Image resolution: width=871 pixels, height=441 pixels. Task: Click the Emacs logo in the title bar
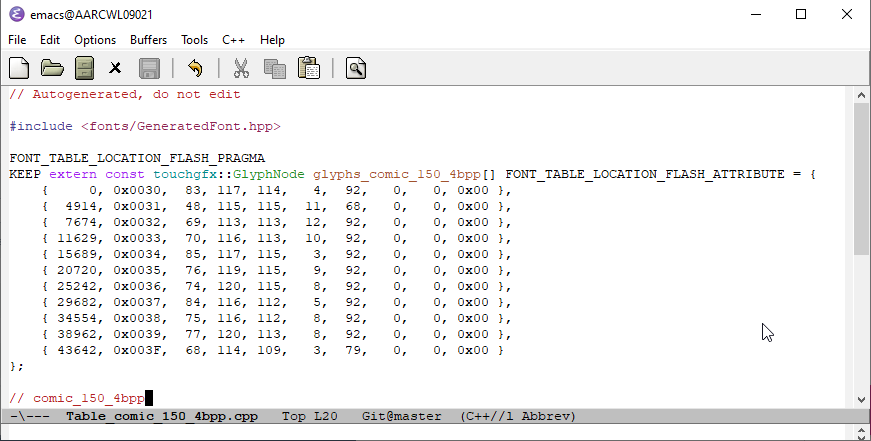(17, 14)
